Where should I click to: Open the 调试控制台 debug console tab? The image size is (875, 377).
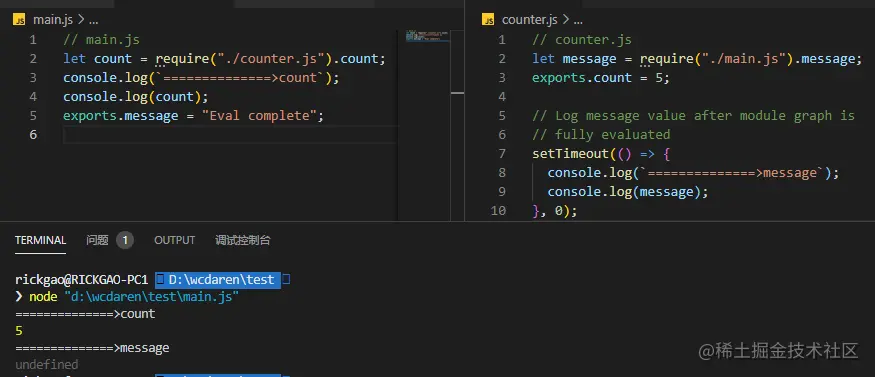coord(243,240)
